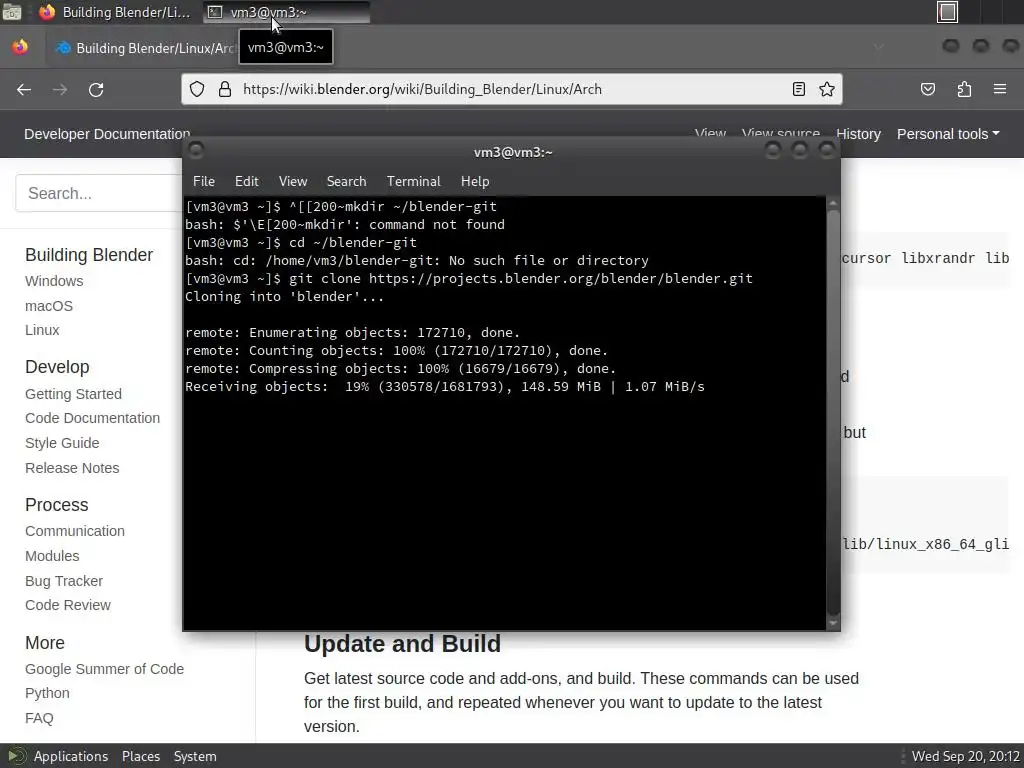The width and height of the screenshot is (1024, 768).
Task: Switch to Building Blender Firefox tab
Action: pyautogui.click(x=146, y=48)
